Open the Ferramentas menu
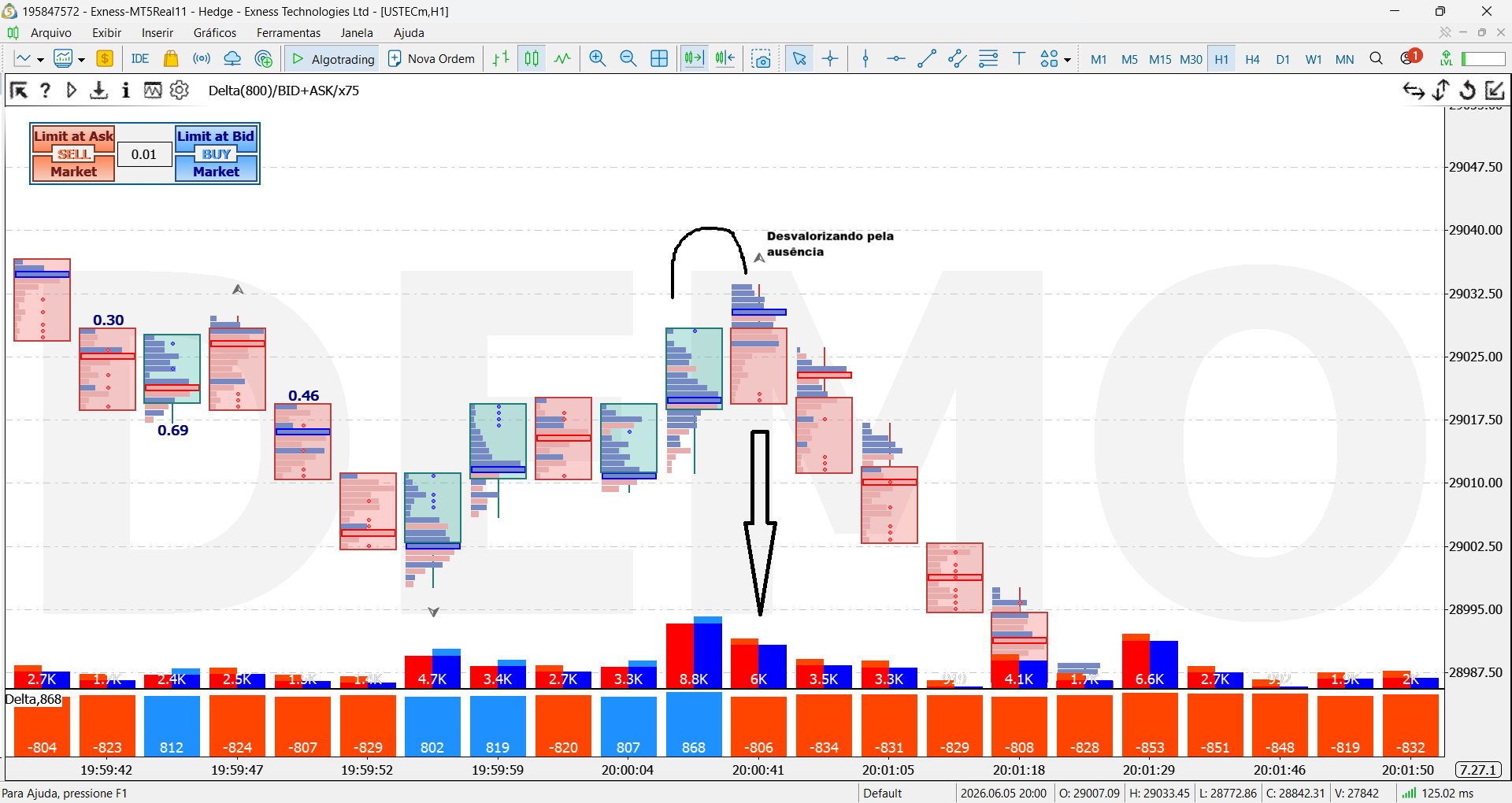This screenshot has width=1512, height=803. pos(288,33)
